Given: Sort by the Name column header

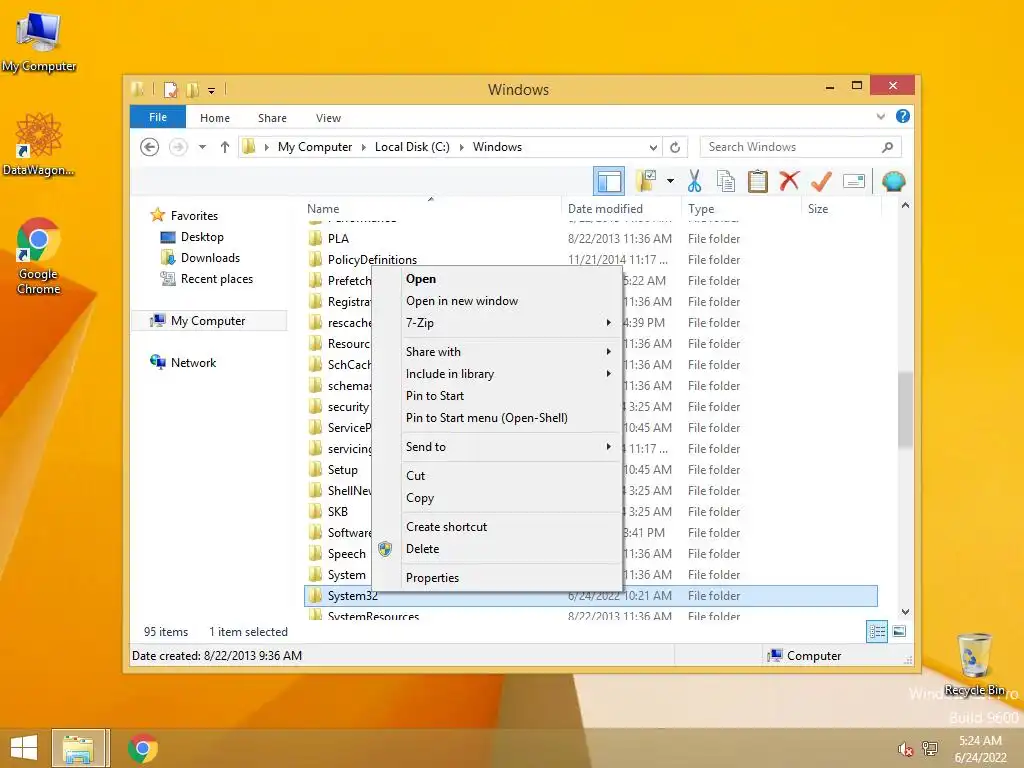Looking at the screenshot, I should (431, 209).
